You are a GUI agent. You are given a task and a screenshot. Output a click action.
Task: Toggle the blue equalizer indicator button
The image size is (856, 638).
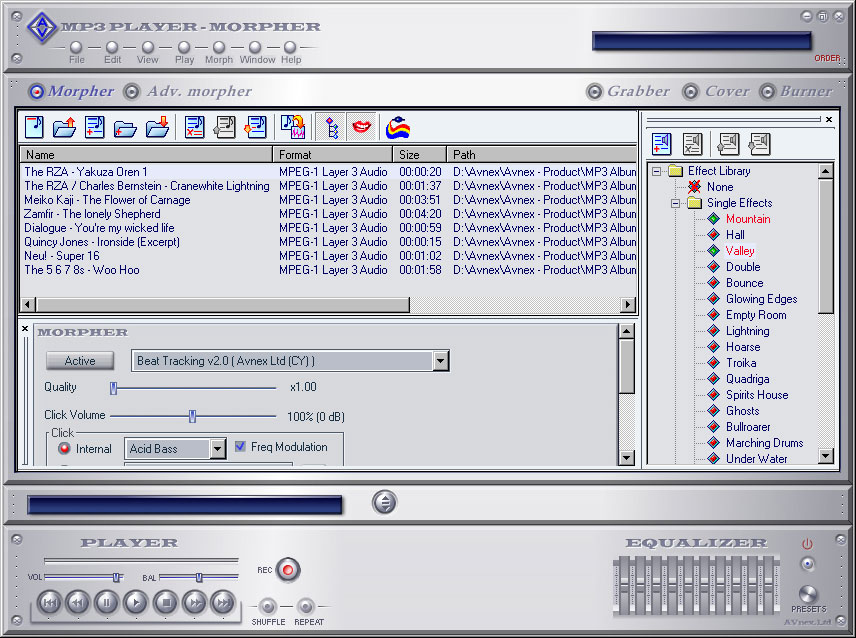807,564
